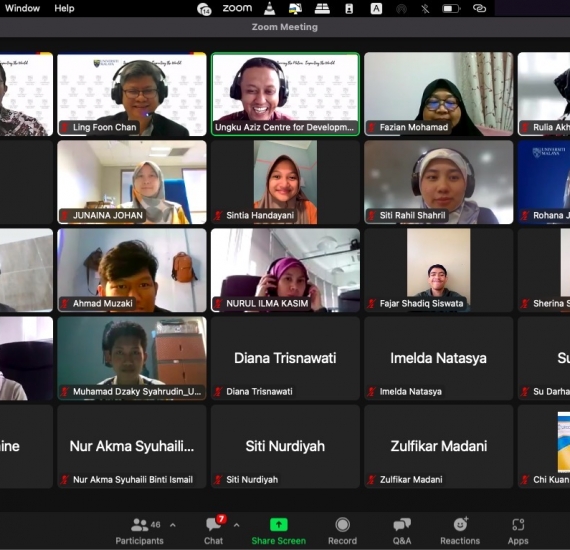Click muted mic icon beside Ling Foon Chan

point(65,127)
